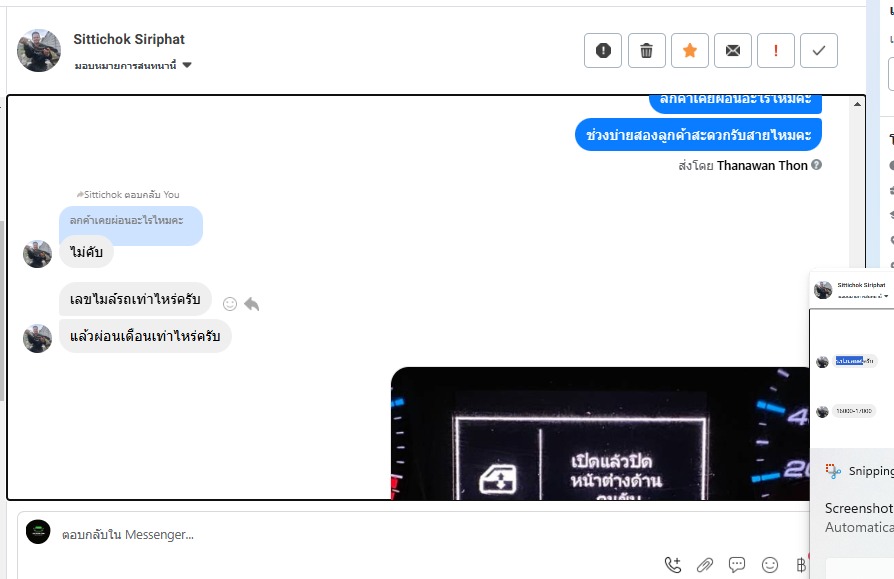Flag conversation with red exclamation priority icon
This screenshot has height=579, width=894.
775,51
